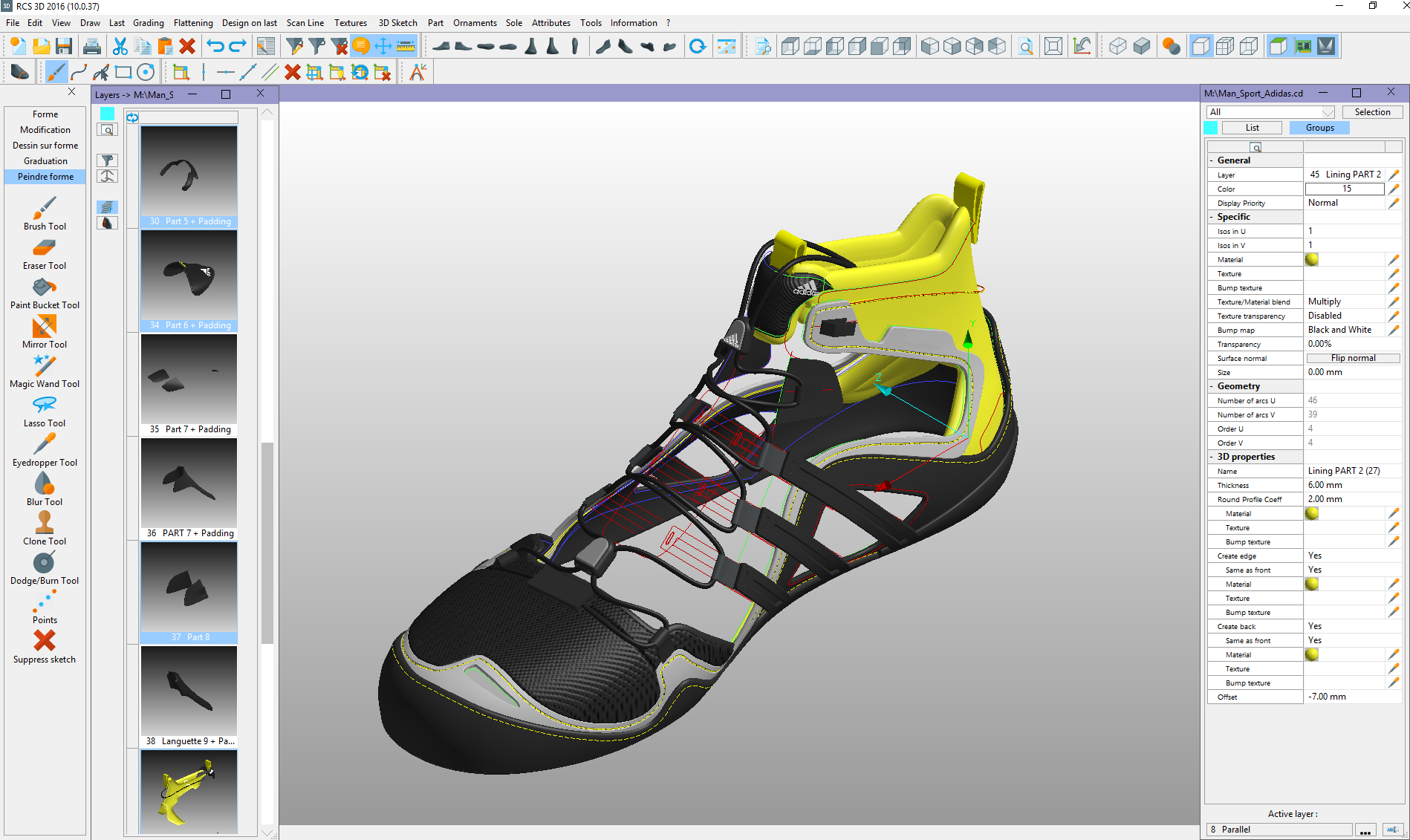
Task: Click the Selection button
Action: point(1372,112)
